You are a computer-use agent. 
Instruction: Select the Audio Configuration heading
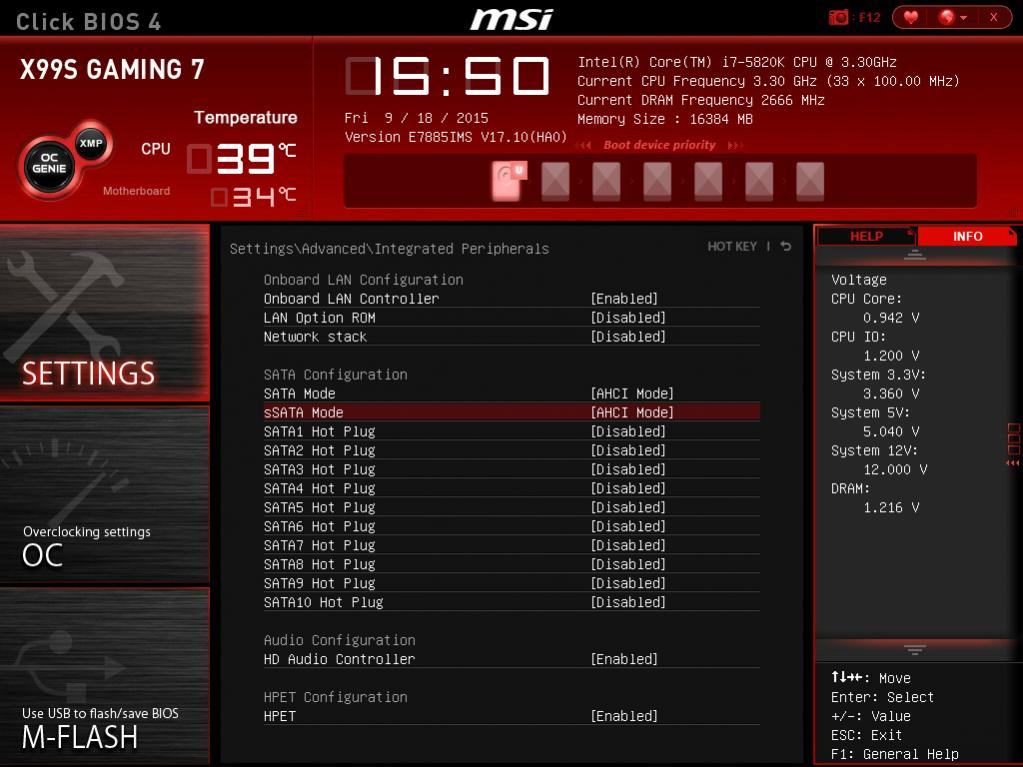click(x=339, y=640)
